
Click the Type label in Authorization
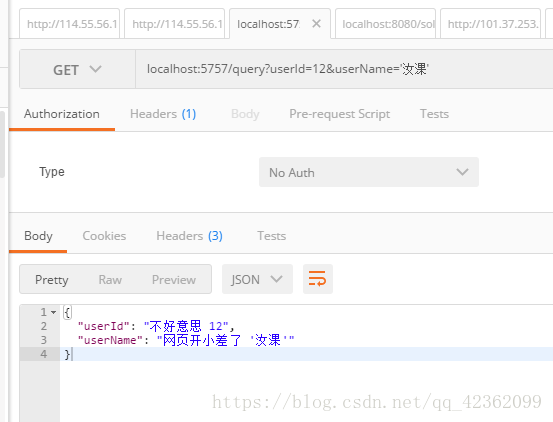coord(52,172)
